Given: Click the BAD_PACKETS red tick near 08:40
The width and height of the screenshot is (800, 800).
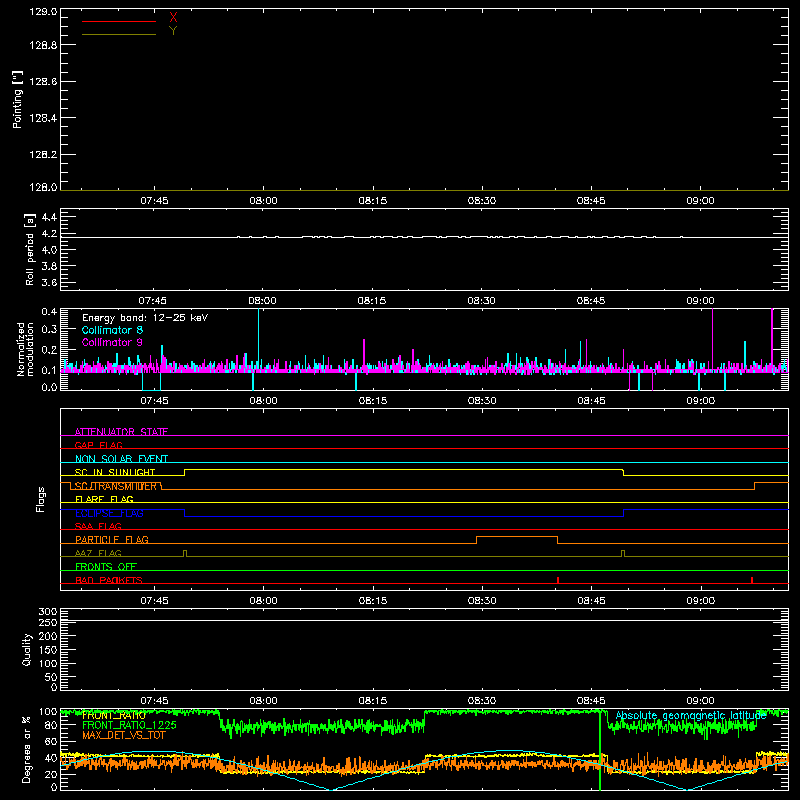Looking at the screenshot, I should tap(558, 580).
